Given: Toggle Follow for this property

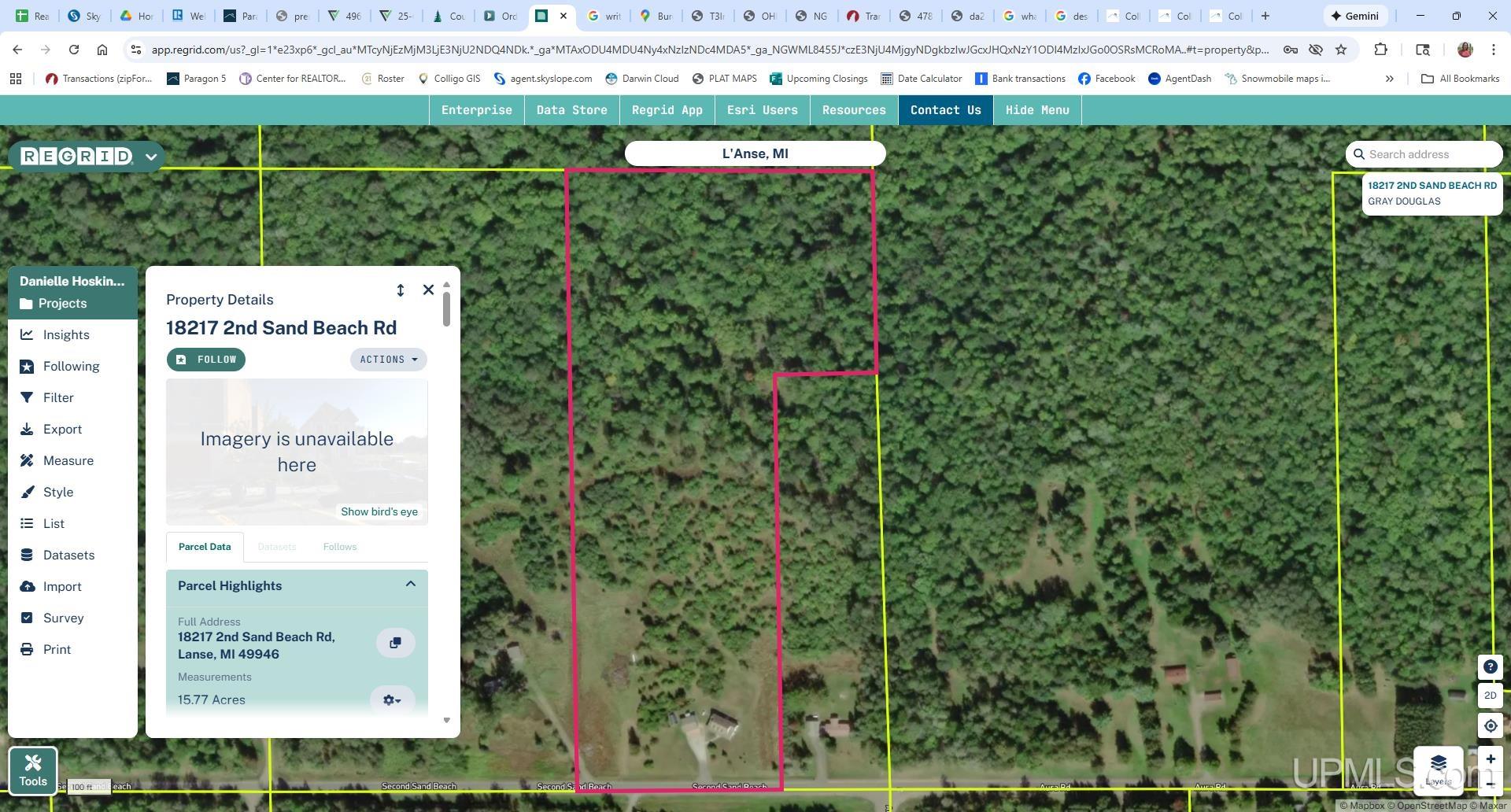Looking at the screenshot, I should click(x=206, y=360).
